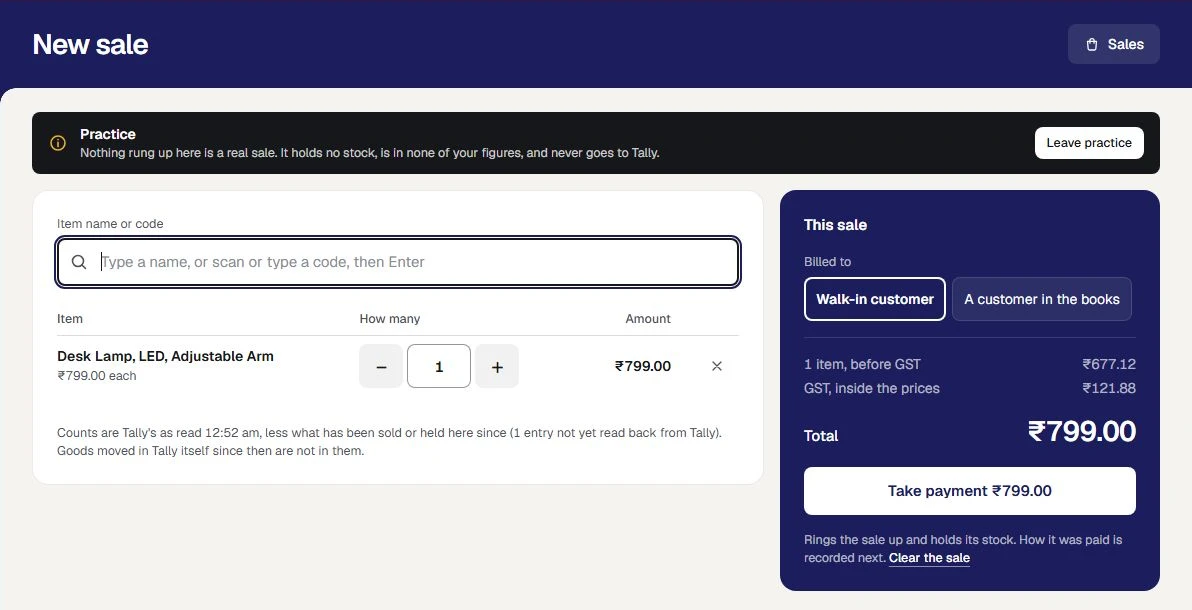Click the quantity box showing 1

click(x=439, y=366)
